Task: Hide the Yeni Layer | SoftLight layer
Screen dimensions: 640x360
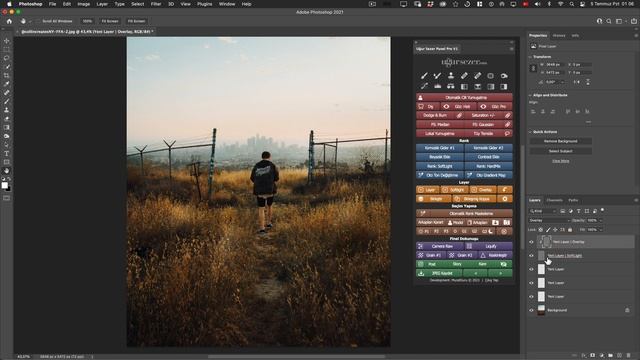Action: click(x=531, y=256)
